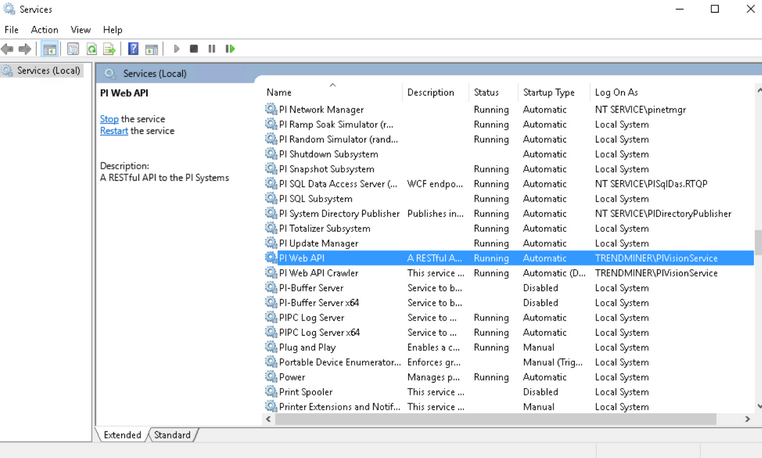Switch to the Standard tab
This screenshot has width=762, height=458.
pyautogui.click(x=172, y=435)
